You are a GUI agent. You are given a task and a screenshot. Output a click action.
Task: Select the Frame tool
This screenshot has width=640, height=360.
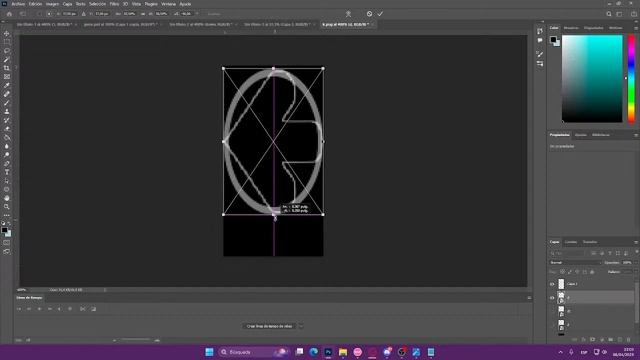tap(7, 77)
